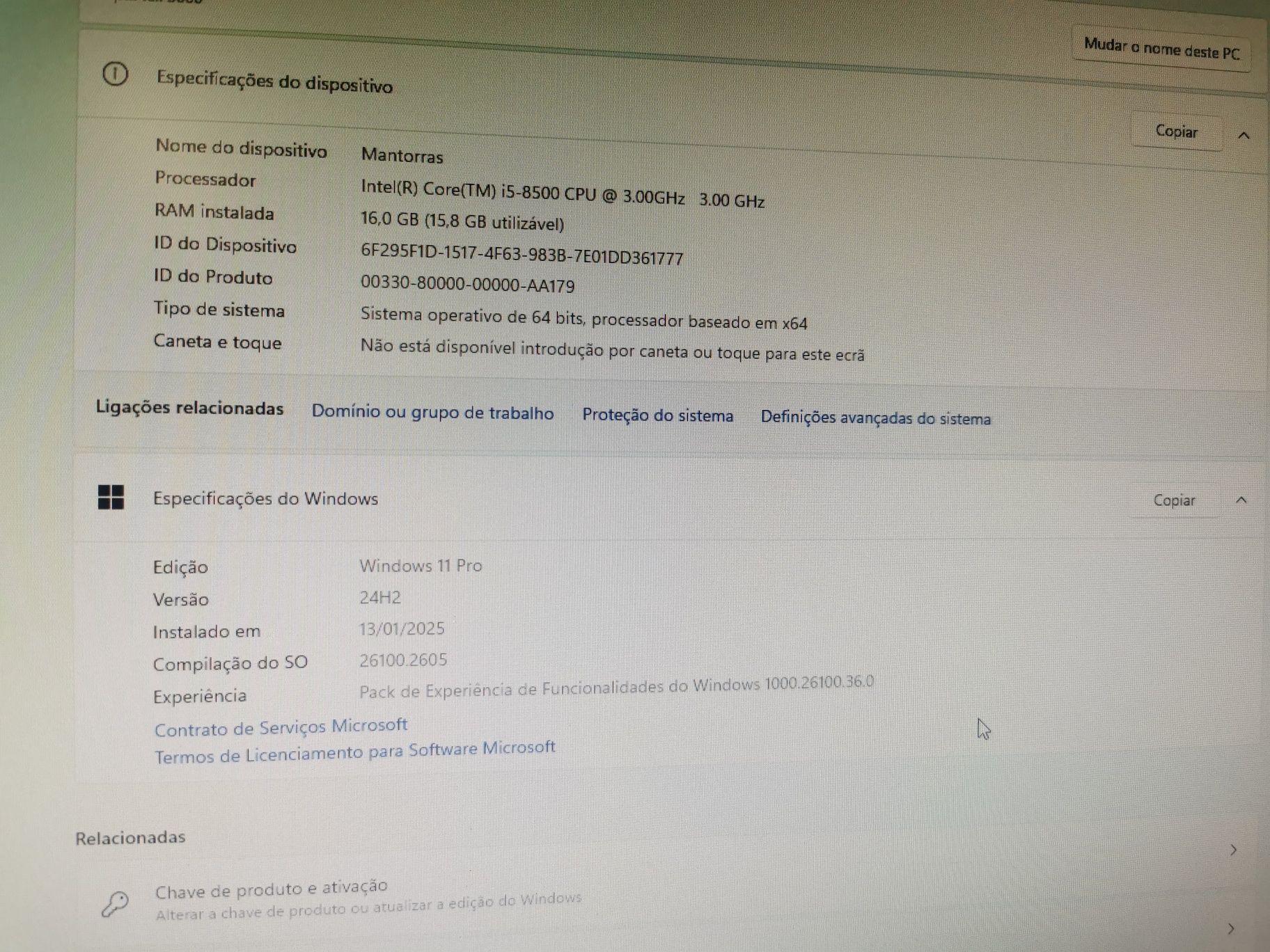This screenshot has height=952, width=1270.
Task: Click the Especificações do Windows heading
Action: [265, 498]
